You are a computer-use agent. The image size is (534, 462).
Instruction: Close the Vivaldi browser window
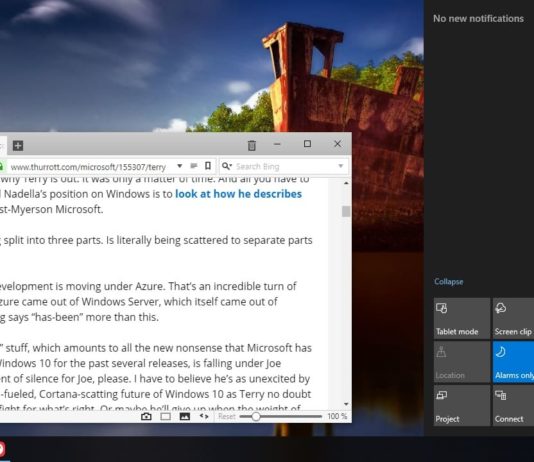tap(337, 144)
